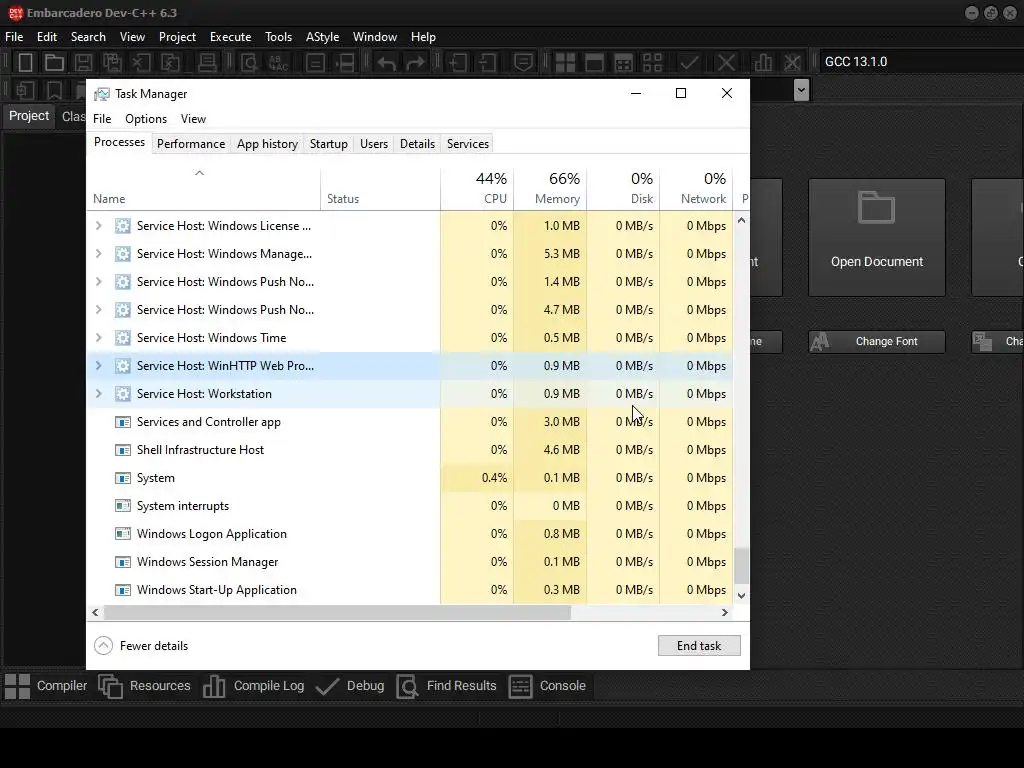Sort by the Network column header
Viewport: 1024px width, 768px height.
[x=696, y=188]
